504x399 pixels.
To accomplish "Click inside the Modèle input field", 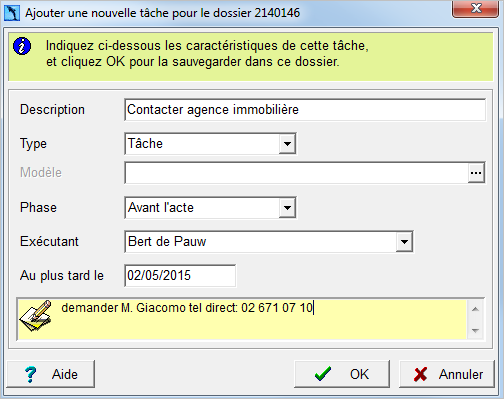I will click(x=297, y=173).
